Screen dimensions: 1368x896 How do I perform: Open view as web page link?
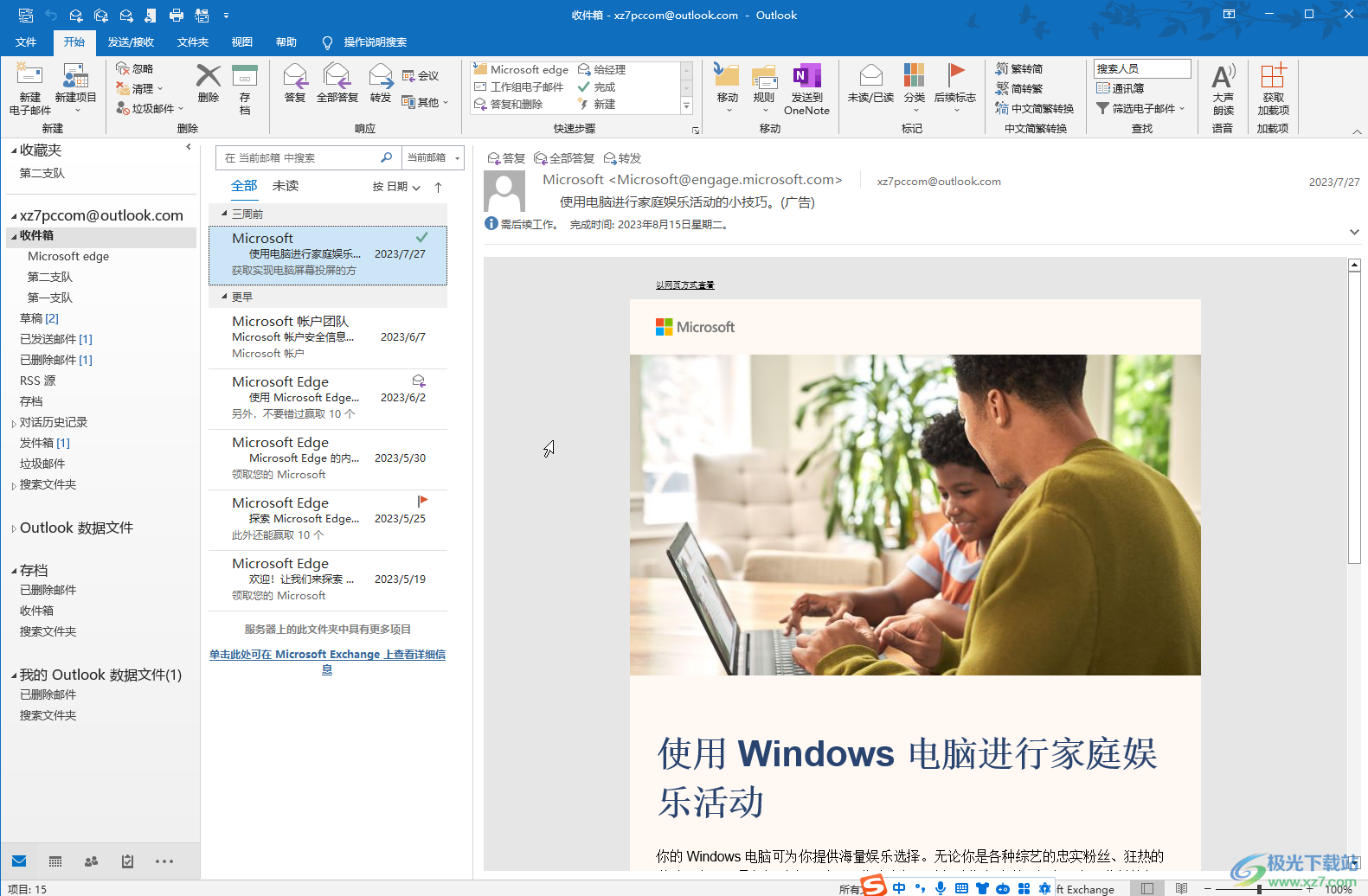pyautogui.click(x=684, y=285)
